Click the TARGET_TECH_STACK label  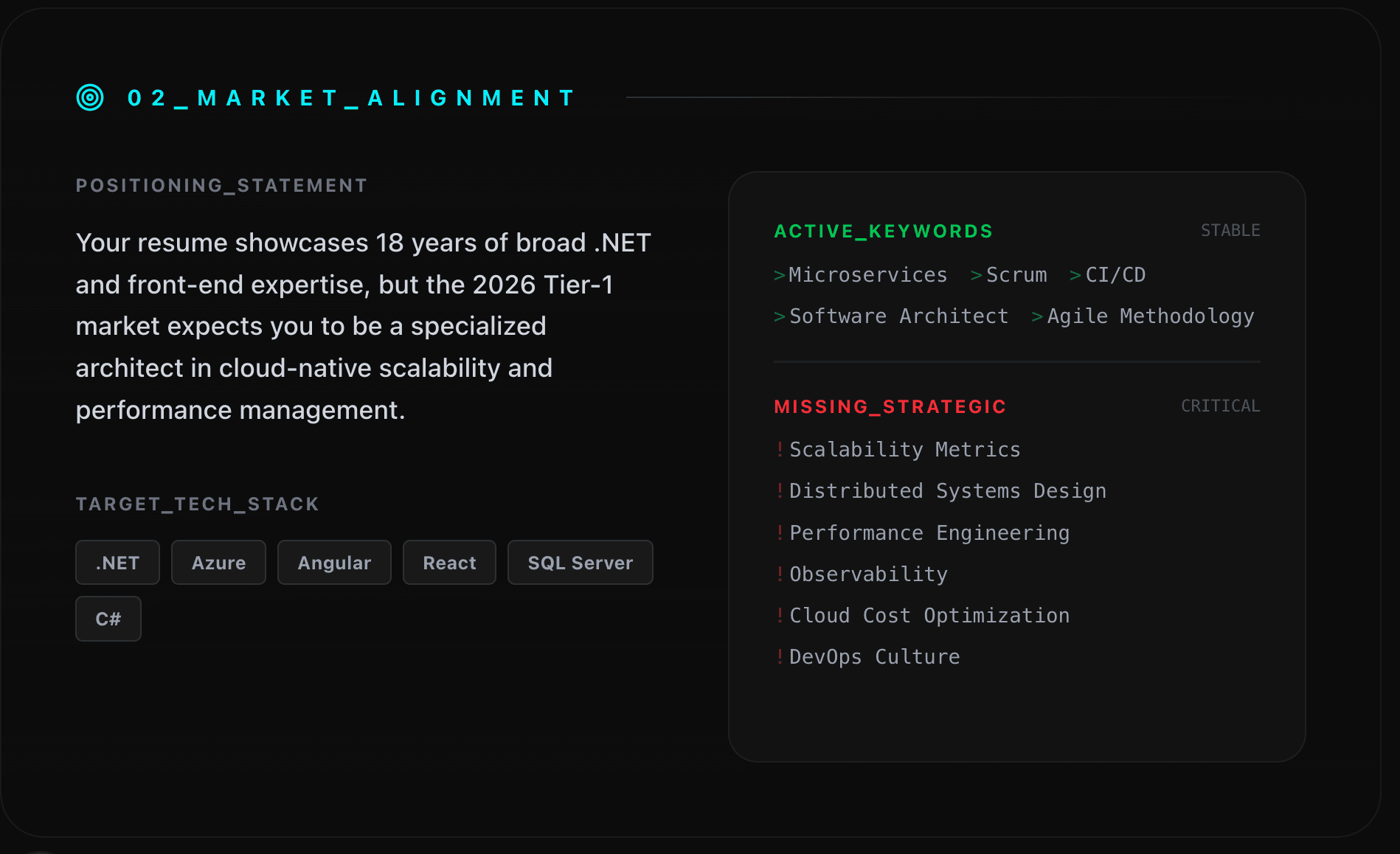197,504
